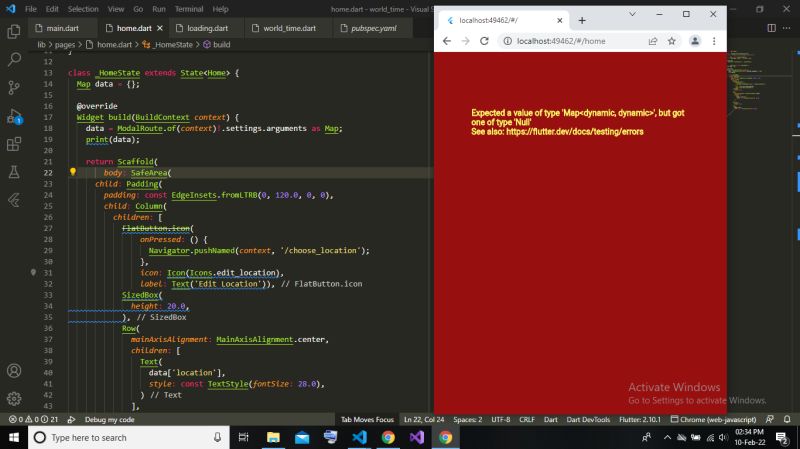Open the Terminal menu

[189, 9]
